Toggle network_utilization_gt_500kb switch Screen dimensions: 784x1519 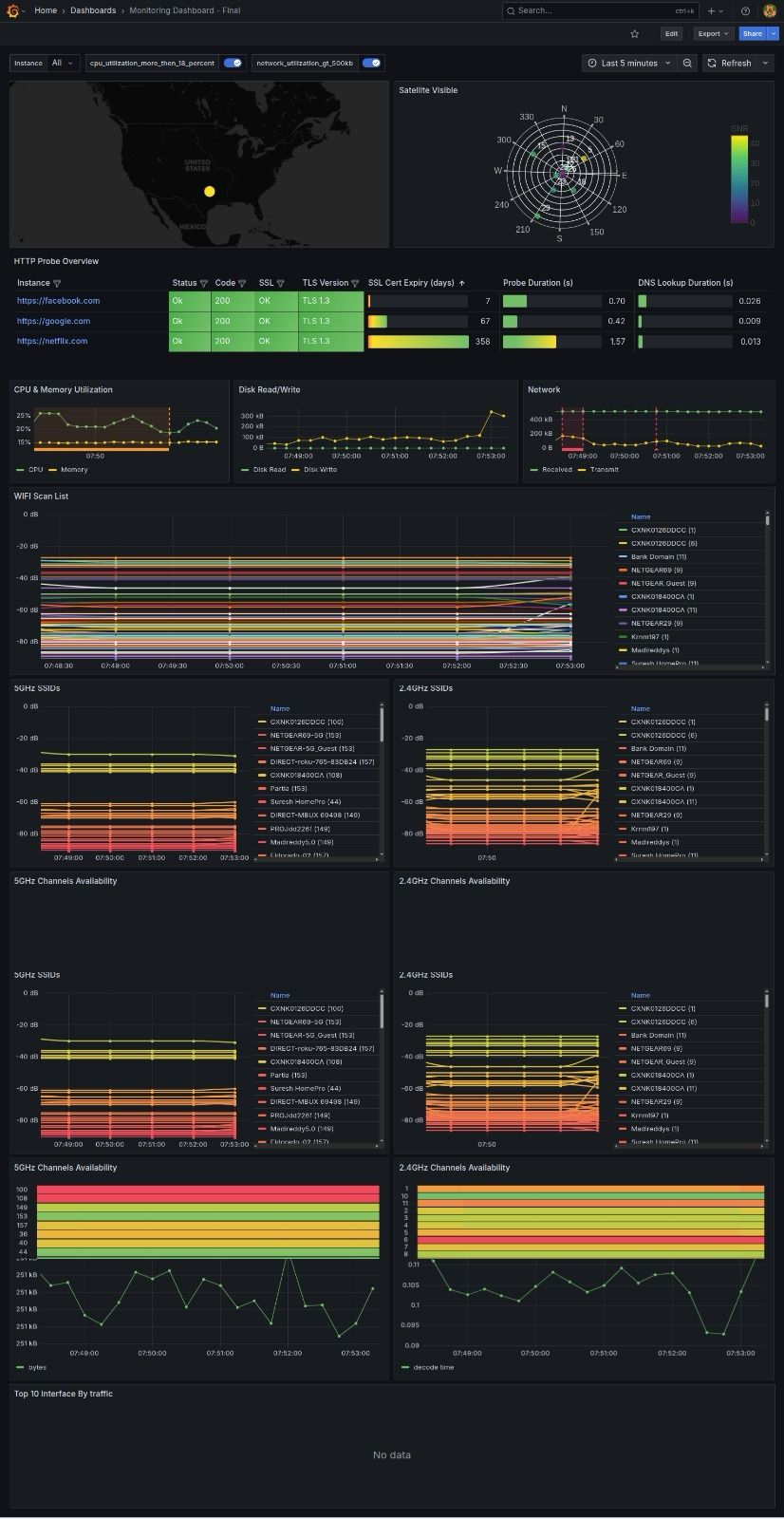pyautogui.click(x=371, y=63)
